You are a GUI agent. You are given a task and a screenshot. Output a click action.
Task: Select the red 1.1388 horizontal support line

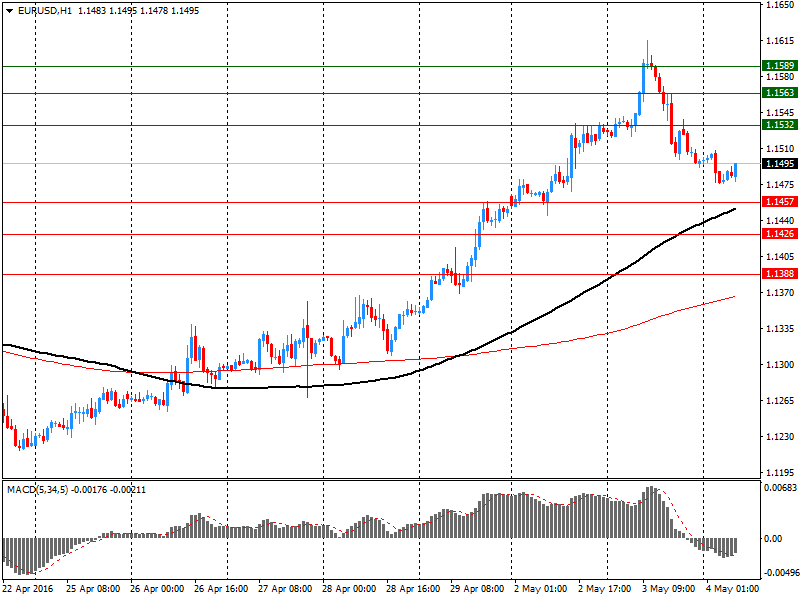pos(381,274)
